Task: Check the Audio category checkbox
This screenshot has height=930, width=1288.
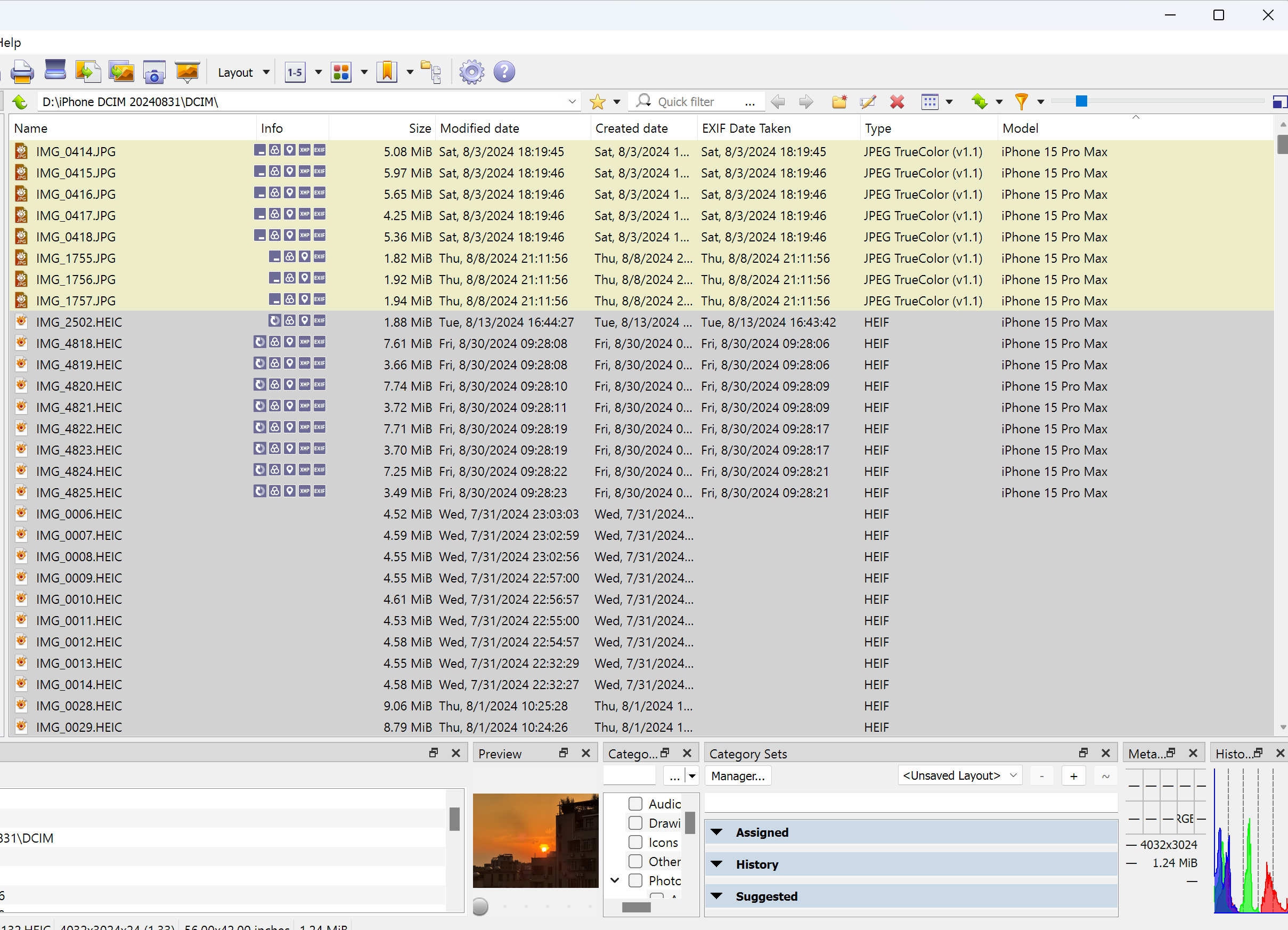Action: tap(635, 804)
